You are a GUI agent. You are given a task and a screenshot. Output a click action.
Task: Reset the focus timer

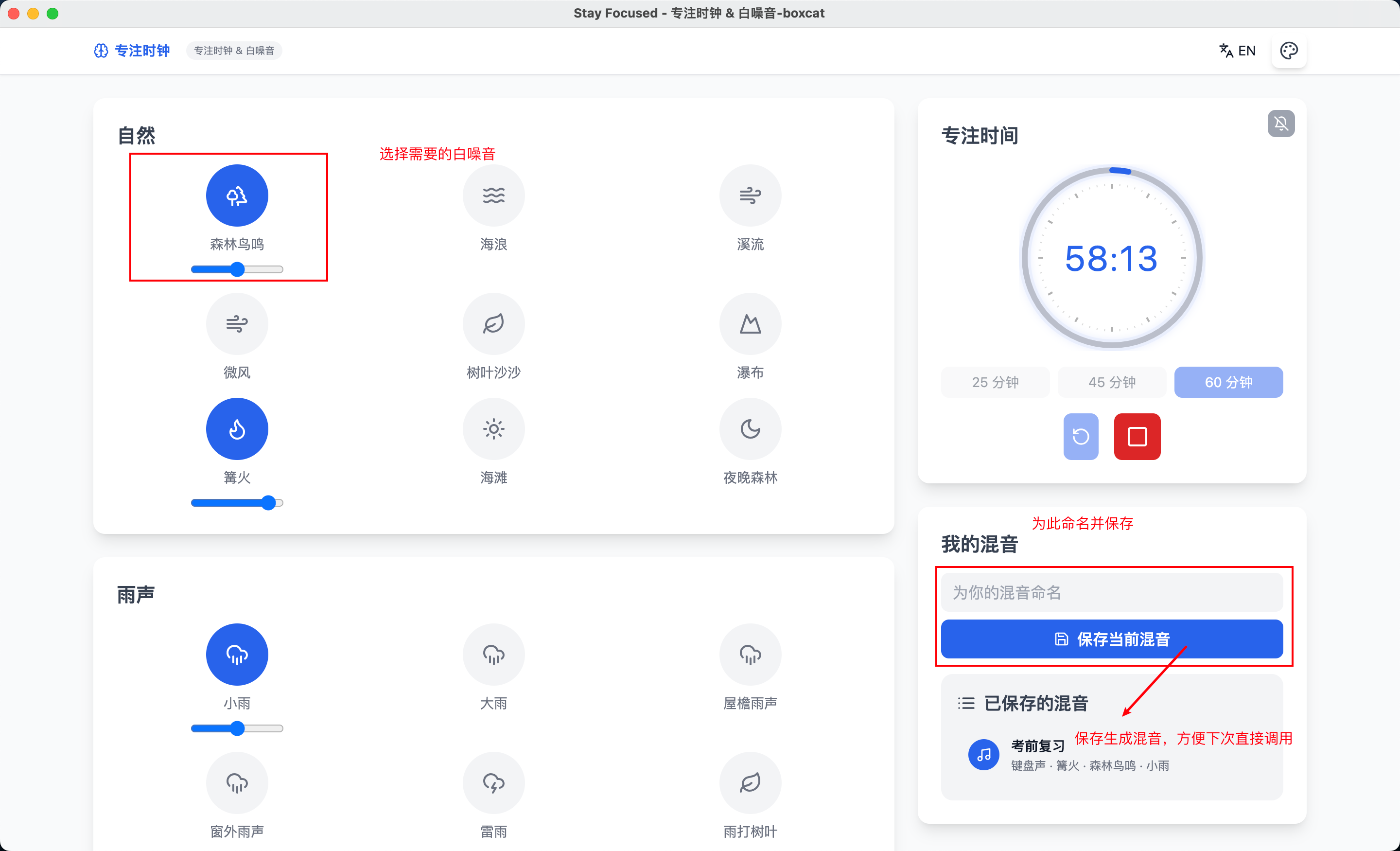click(x=1081, y=437)
